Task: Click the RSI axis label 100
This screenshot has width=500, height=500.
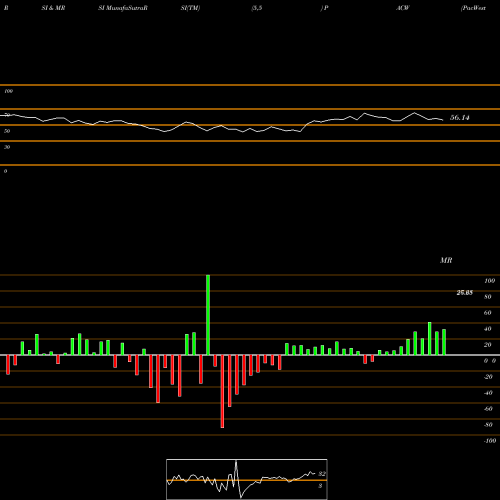Action: [x=8, y=91]
